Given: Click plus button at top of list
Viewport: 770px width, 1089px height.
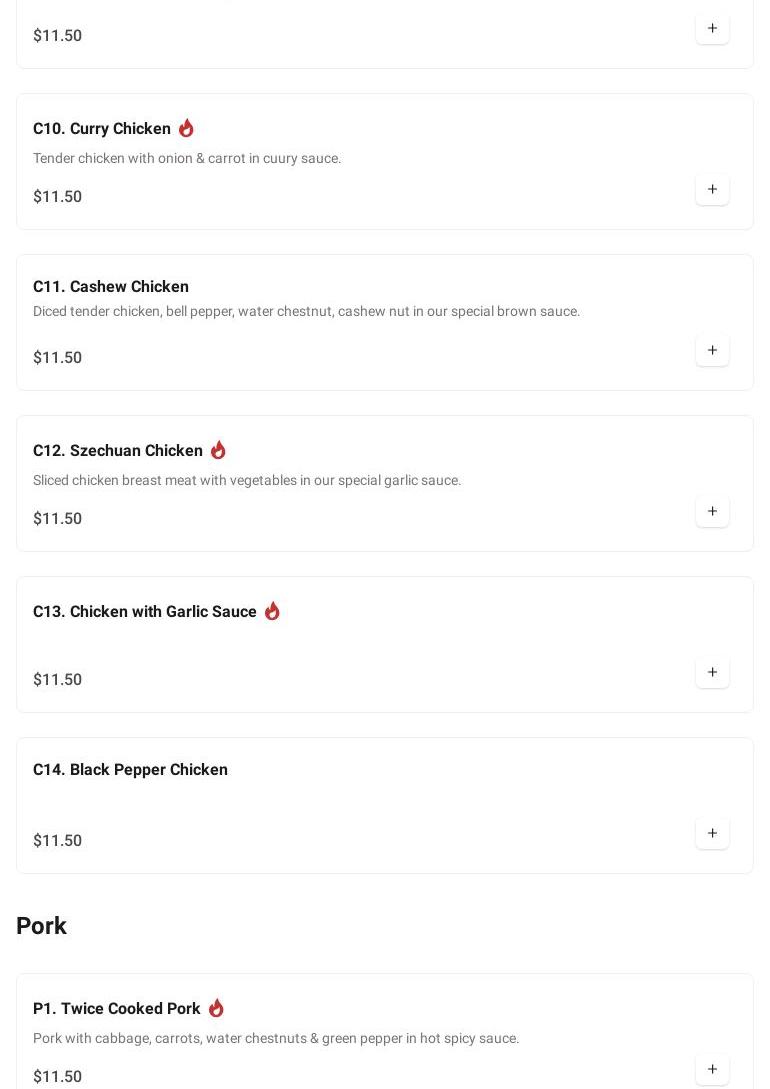Looking at the screenshot, I should (x=712, y=28).
